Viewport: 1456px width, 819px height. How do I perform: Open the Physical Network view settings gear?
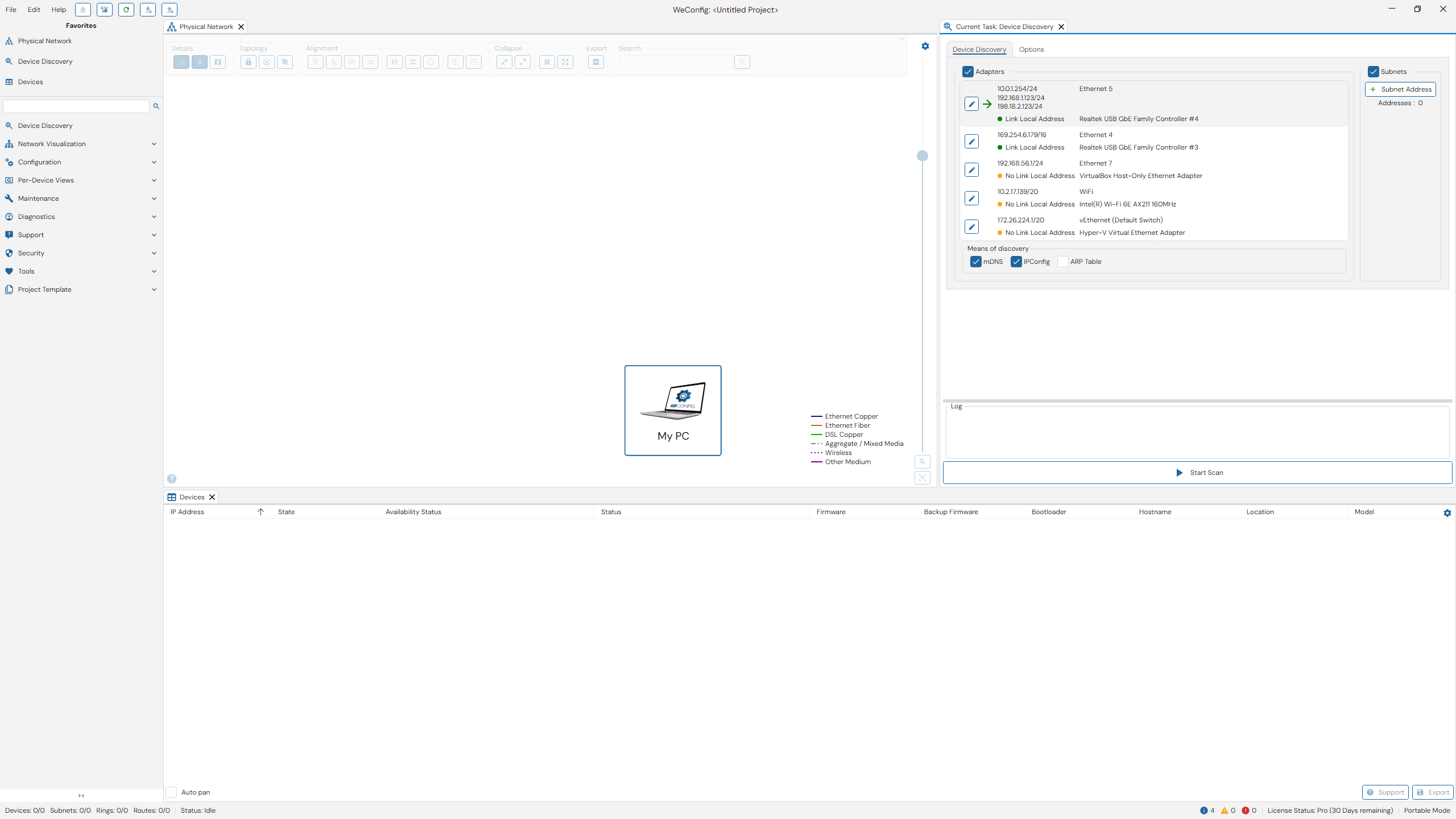925,46
